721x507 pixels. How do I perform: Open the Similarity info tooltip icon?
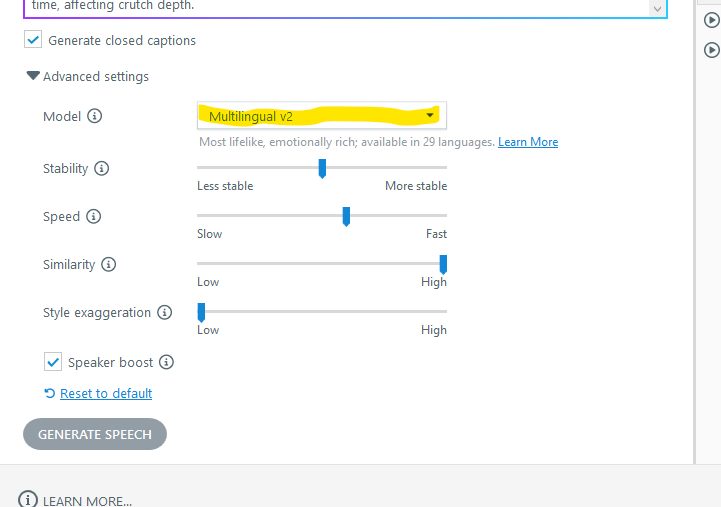pos(109,265)
